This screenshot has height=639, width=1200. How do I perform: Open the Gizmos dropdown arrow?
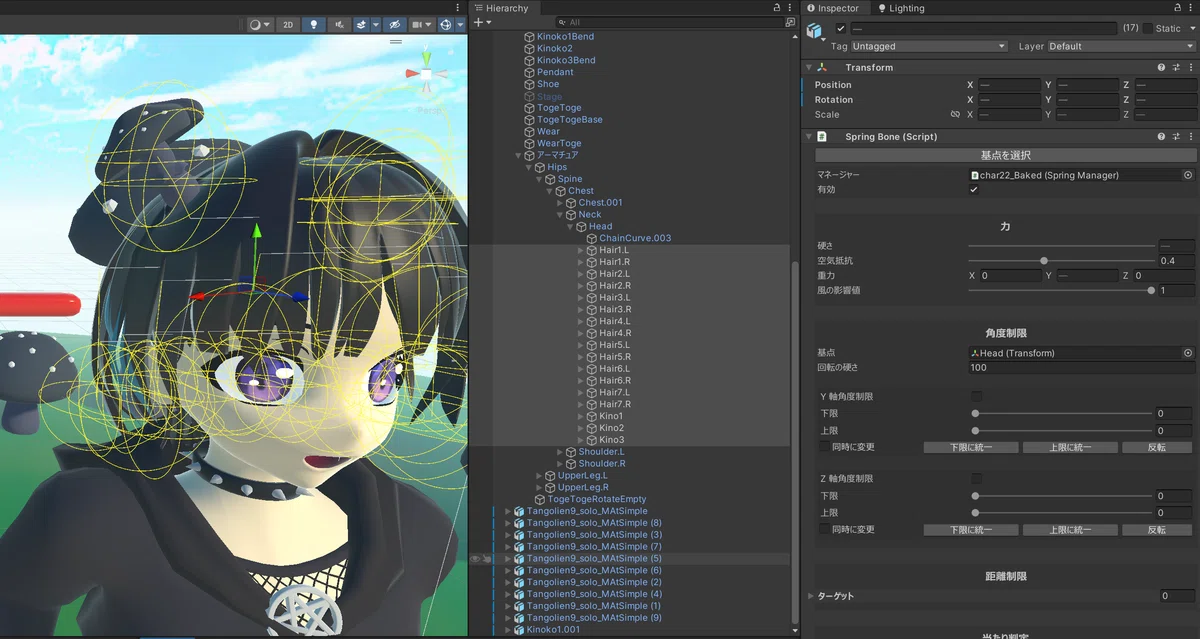[x=461, y=24]
